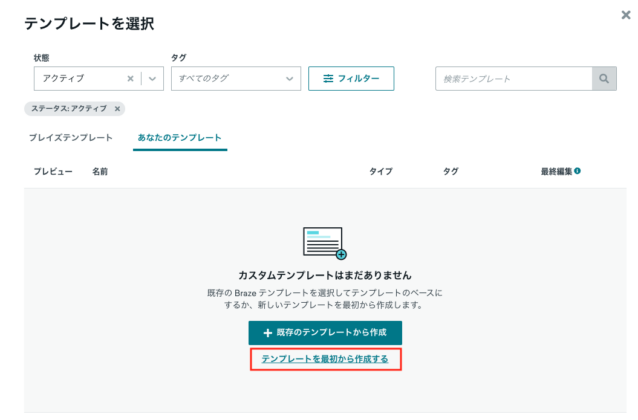
Task: Close the テンプレートを選択 dialog
Action: click(x=625, y=15)
